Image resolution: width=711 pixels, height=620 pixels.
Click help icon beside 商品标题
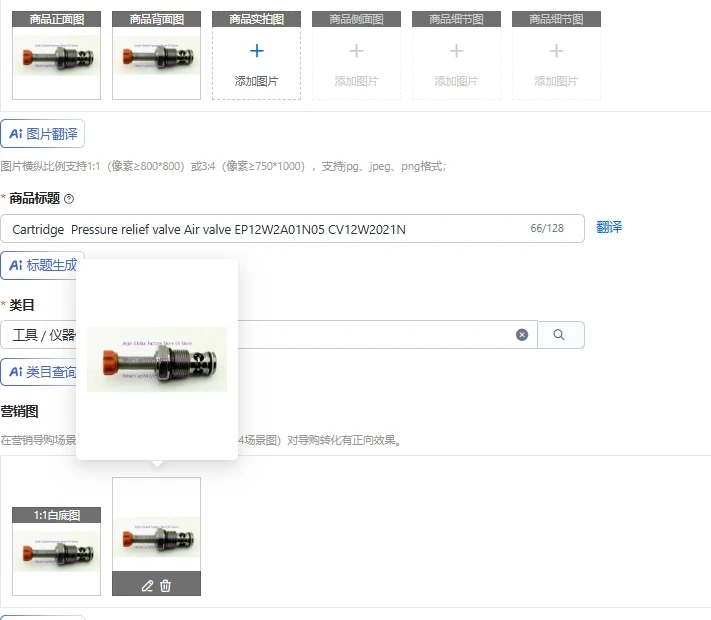[x=69, y=199]
